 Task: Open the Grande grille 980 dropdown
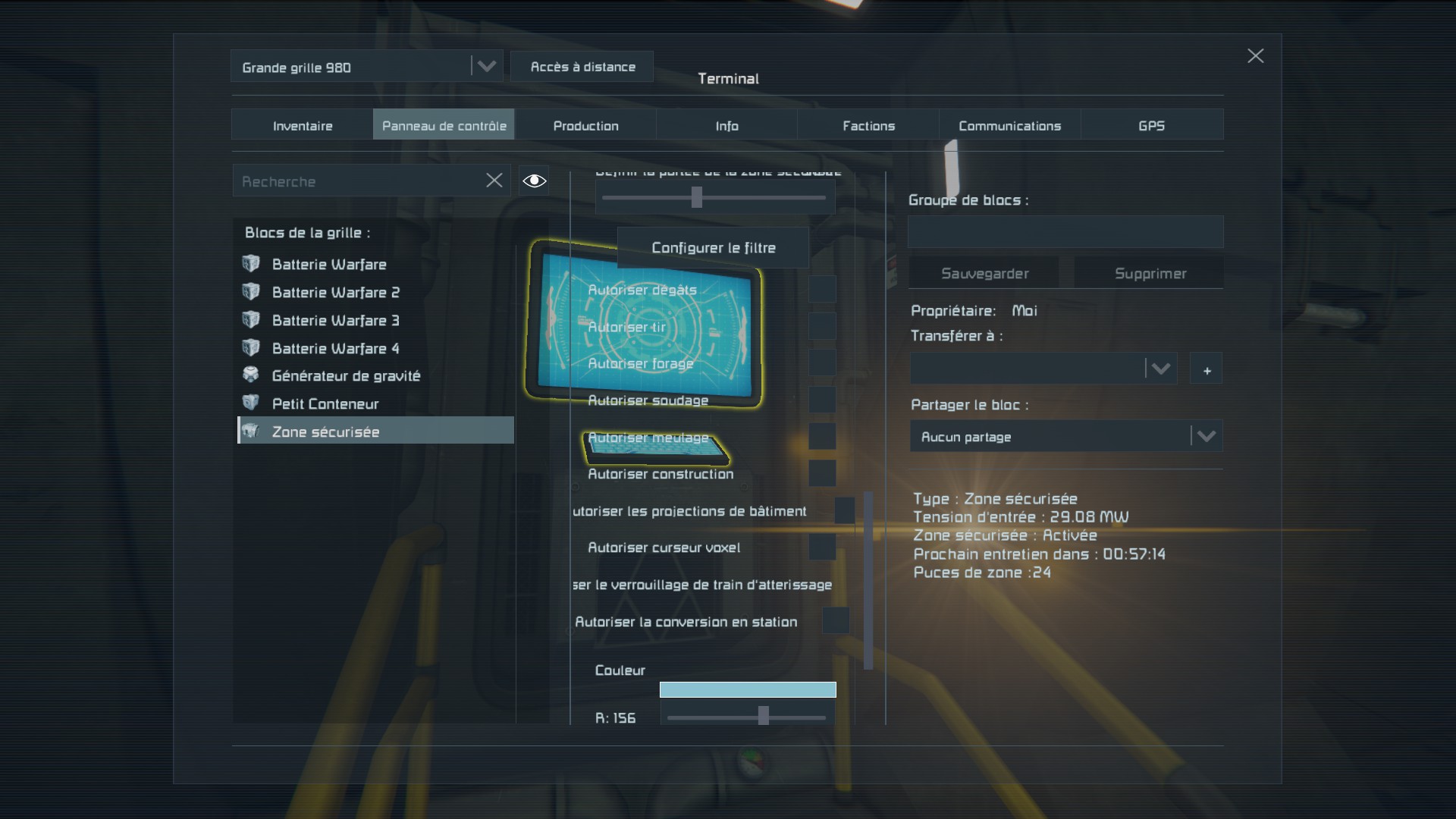[x=486, y=67]
